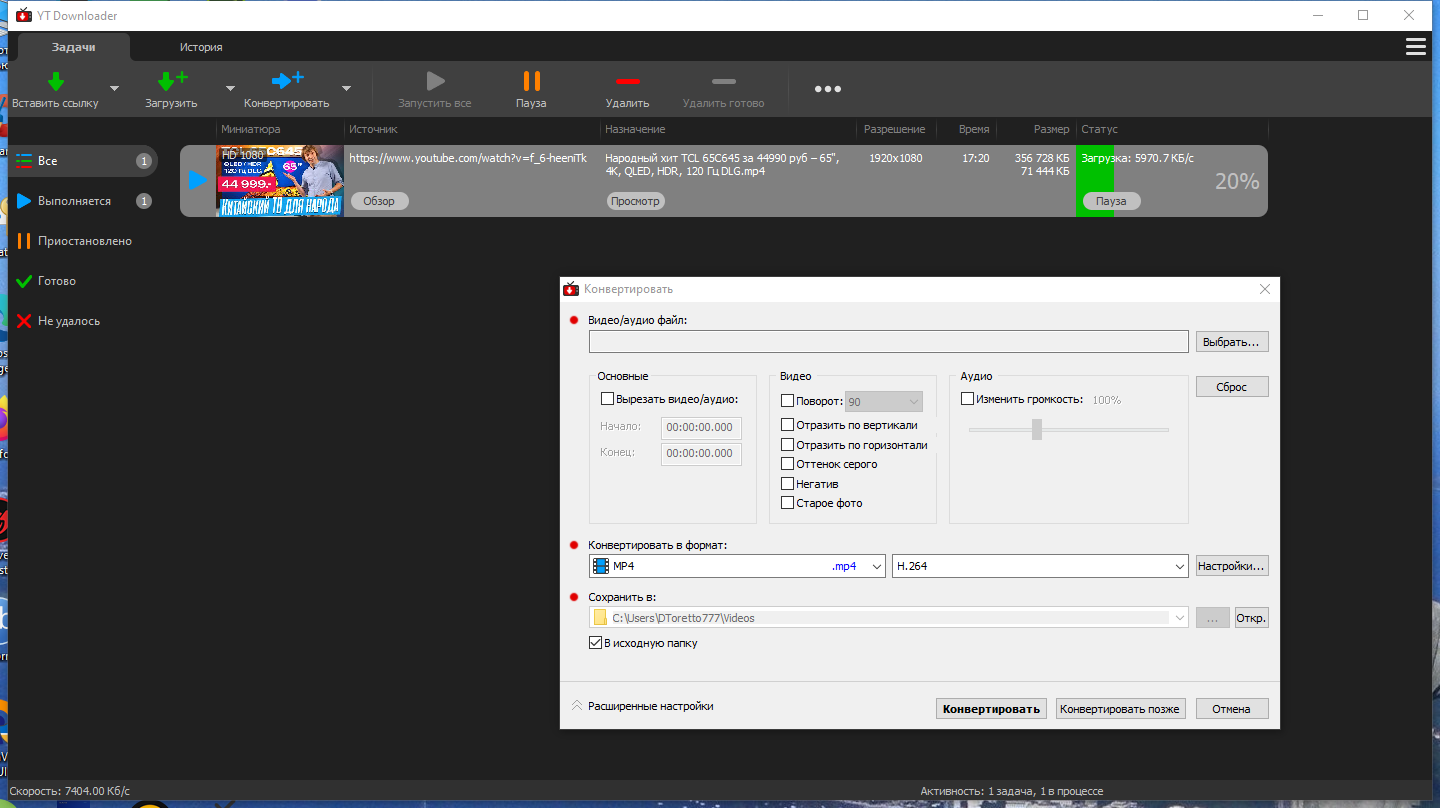Click the green Paste link arrow icon
Image resolution: width=1440 pixels, height=808 pixels.
pos(56,81)
